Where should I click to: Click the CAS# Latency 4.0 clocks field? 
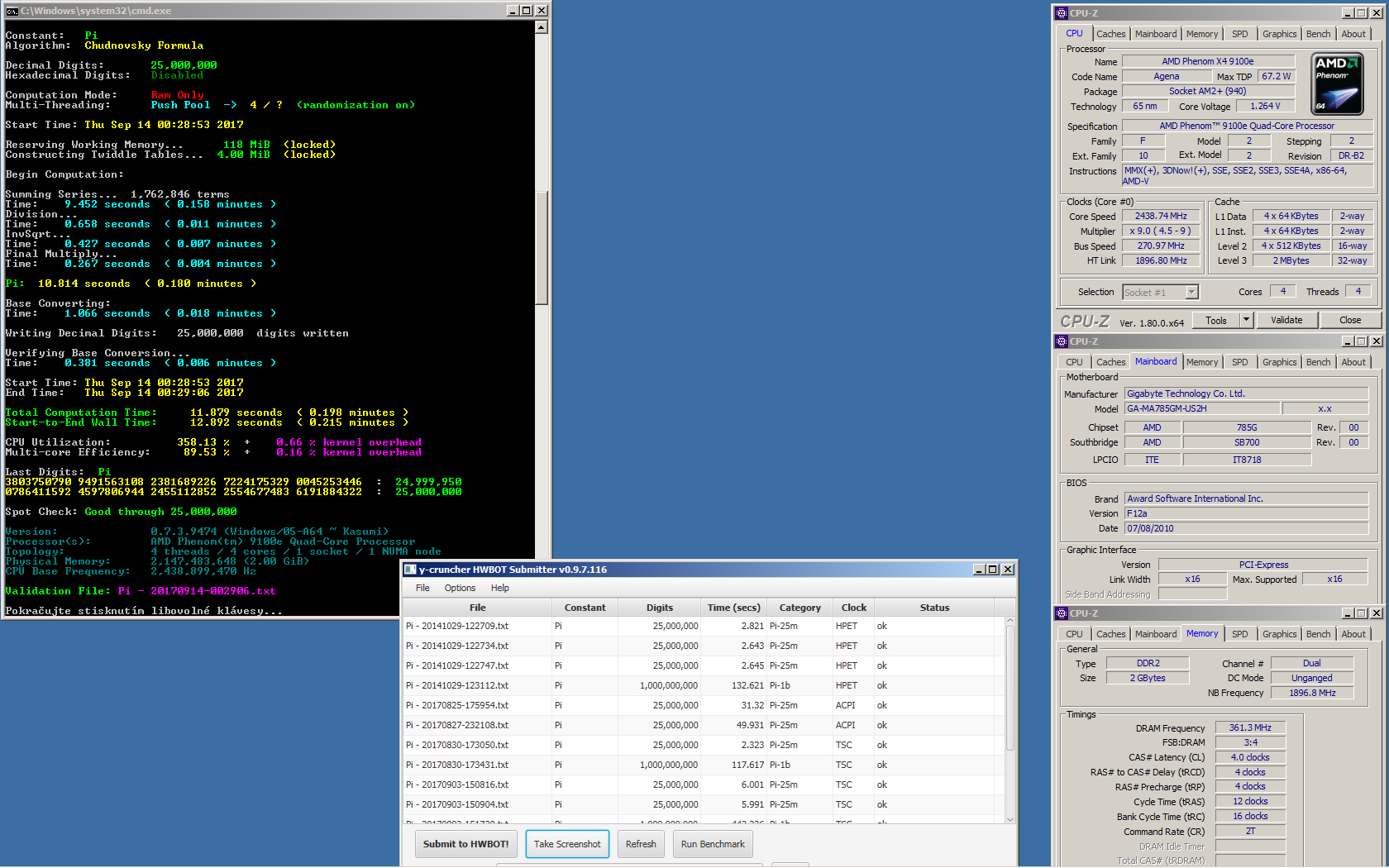[1250, 757]
